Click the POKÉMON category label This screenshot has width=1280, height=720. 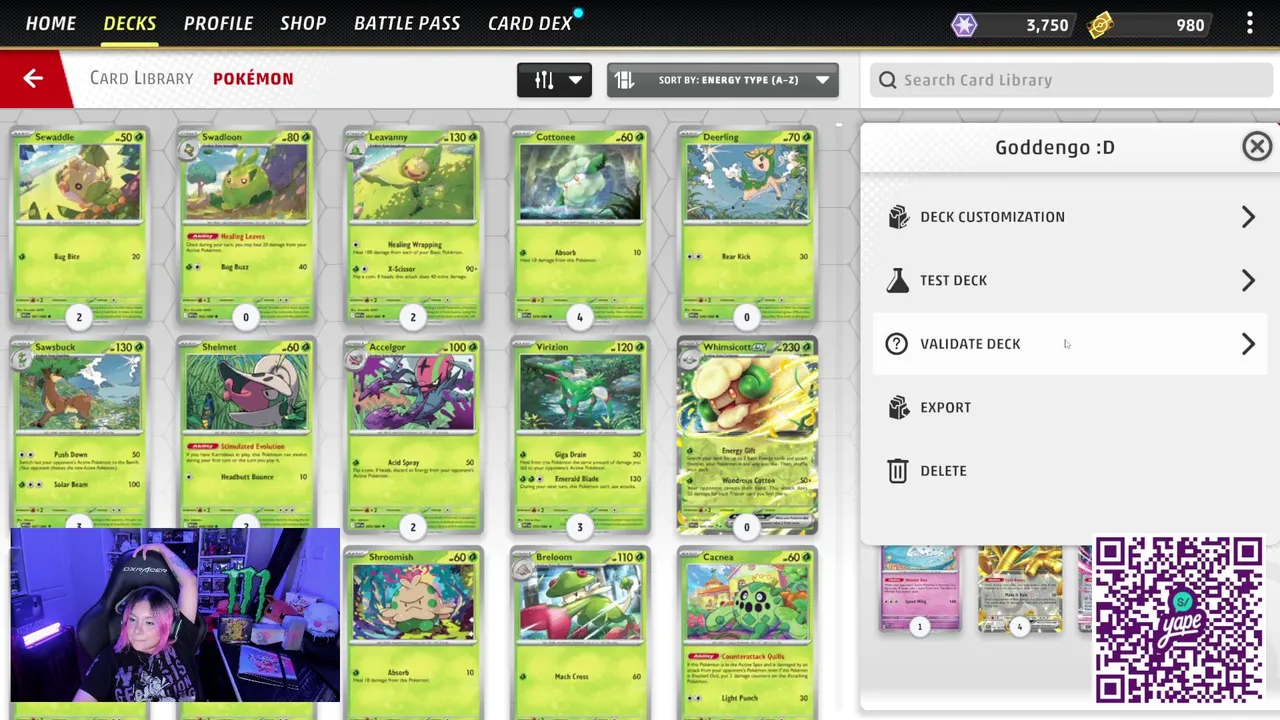(253, 78)
